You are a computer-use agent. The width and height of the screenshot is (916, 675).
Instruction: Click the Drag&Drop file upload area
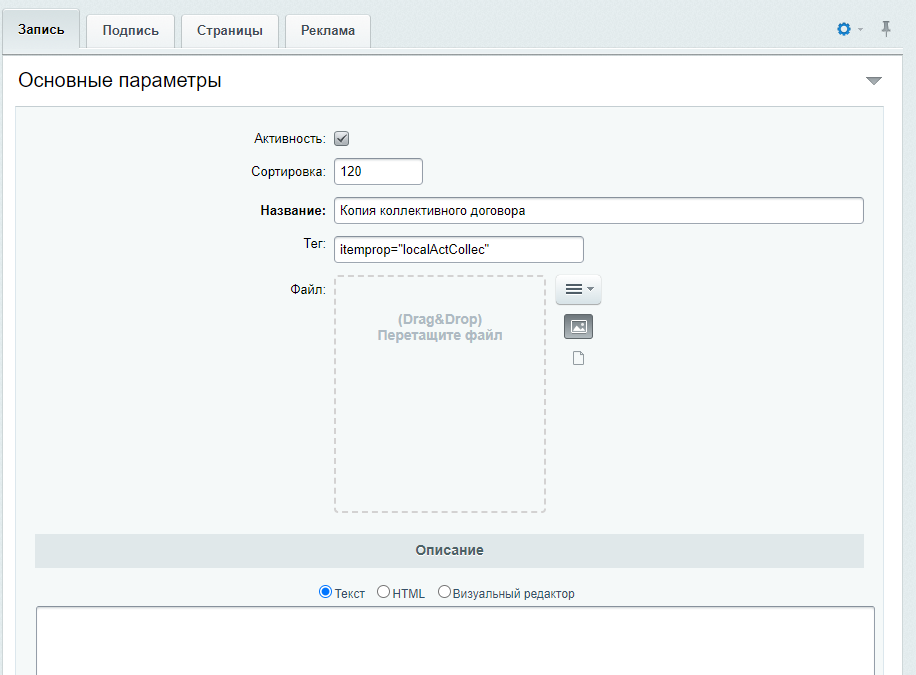click(x=440, y=394)
